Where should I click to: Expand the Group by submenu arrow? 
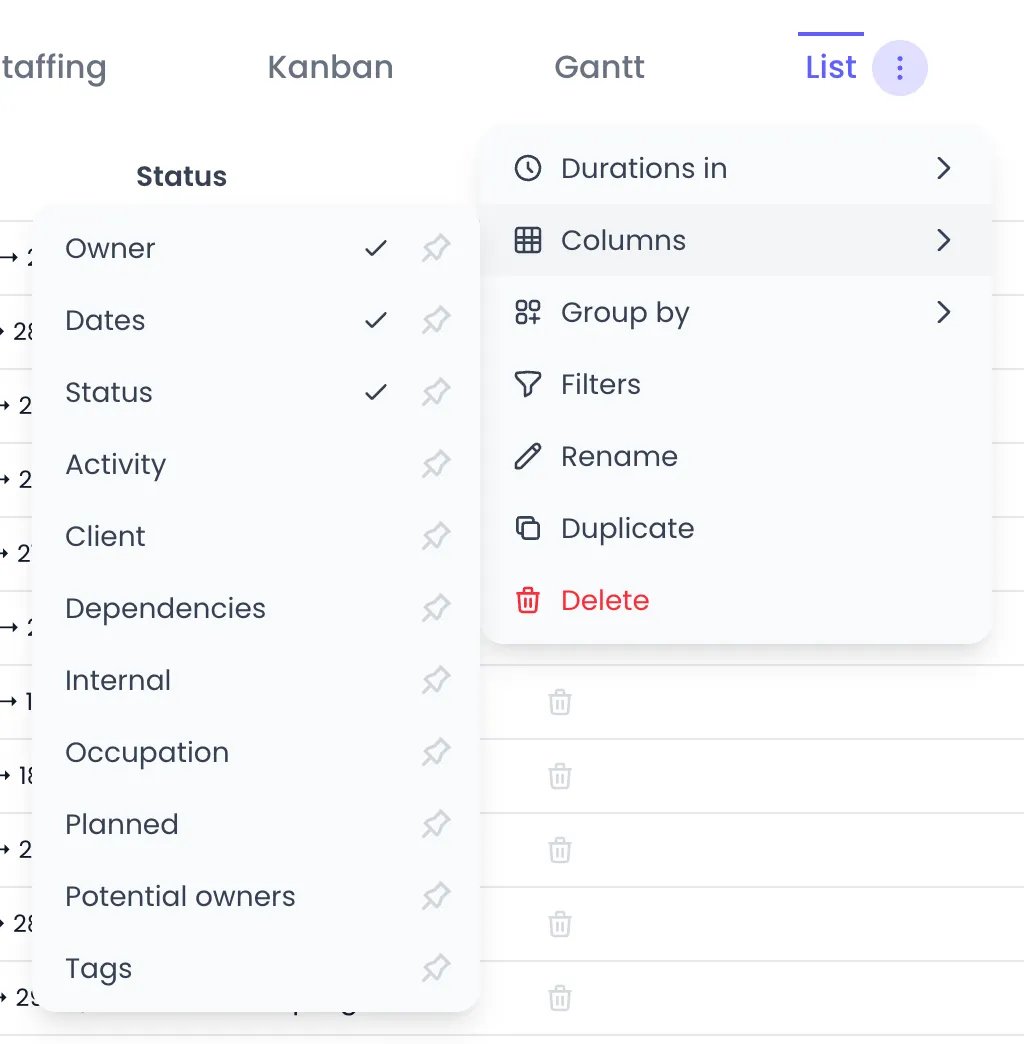tap(943, 312)
